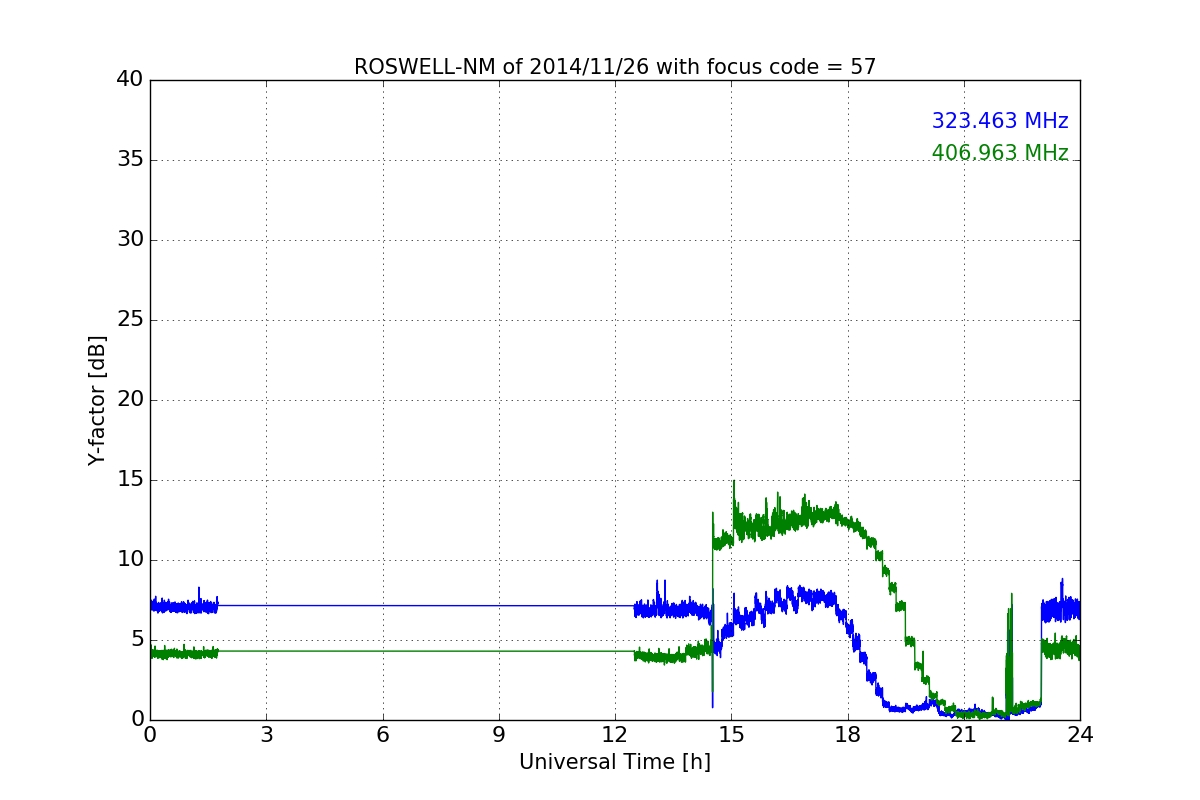1200x800 pixels.
Task: Click the x-axis tick label 21
Action: [x=964, y=735]
